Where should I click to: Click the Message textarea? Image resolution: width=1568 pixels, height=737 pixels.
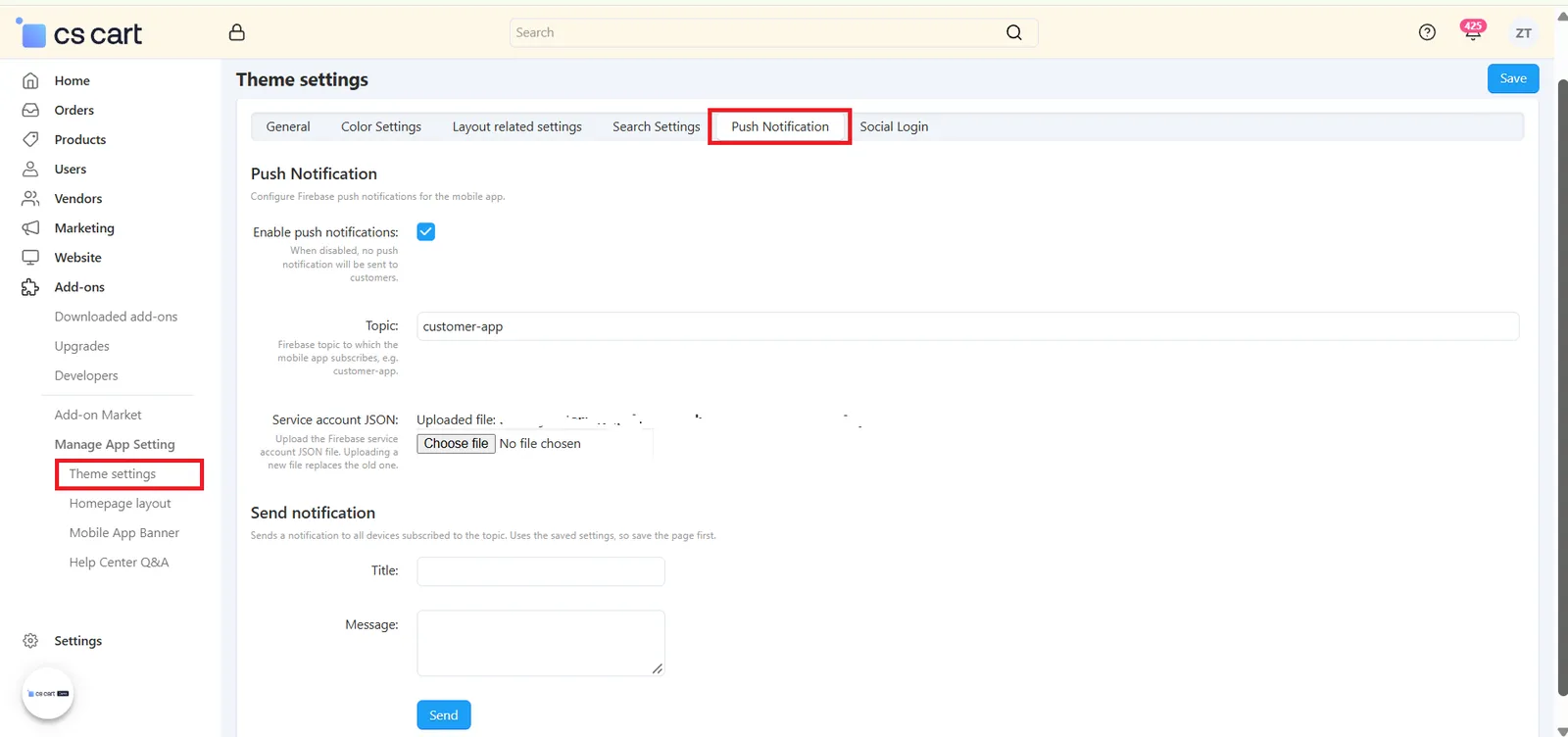pyautogui.click(x=541, y=643)
